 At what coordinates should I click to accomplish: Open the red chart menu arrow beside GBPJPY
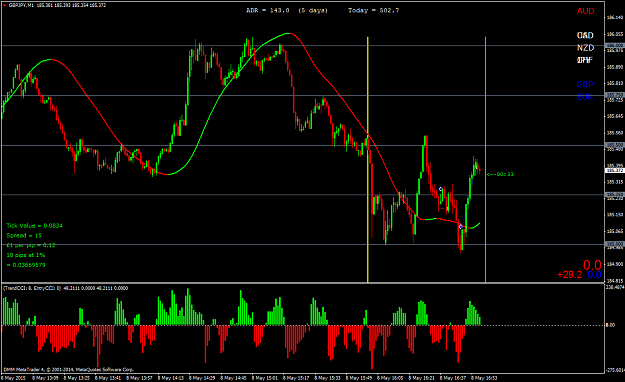pyautogui.click(x=4, y=6)
